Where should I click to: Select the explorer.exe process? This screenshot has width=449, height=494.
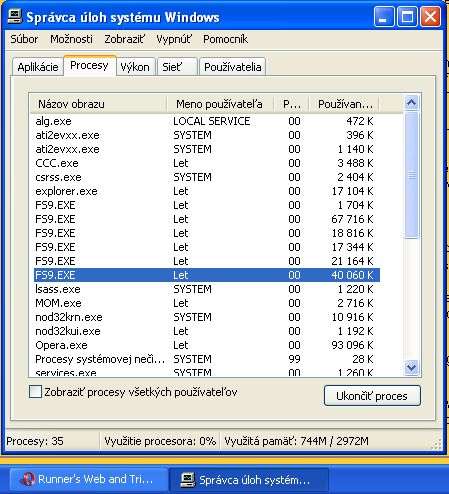click(x=207, y=191)
